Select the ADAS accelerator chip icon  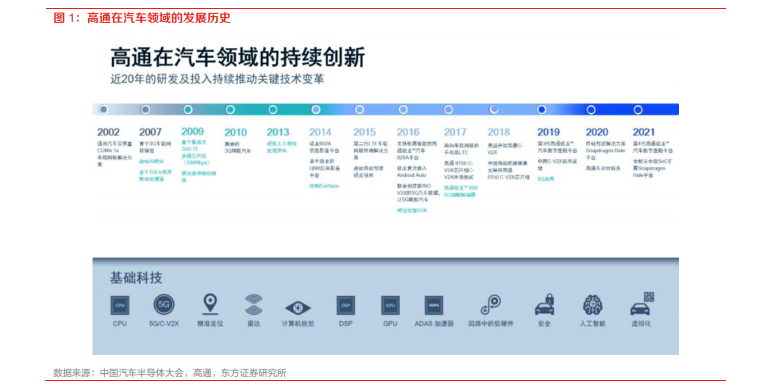(x=434, y=305)
